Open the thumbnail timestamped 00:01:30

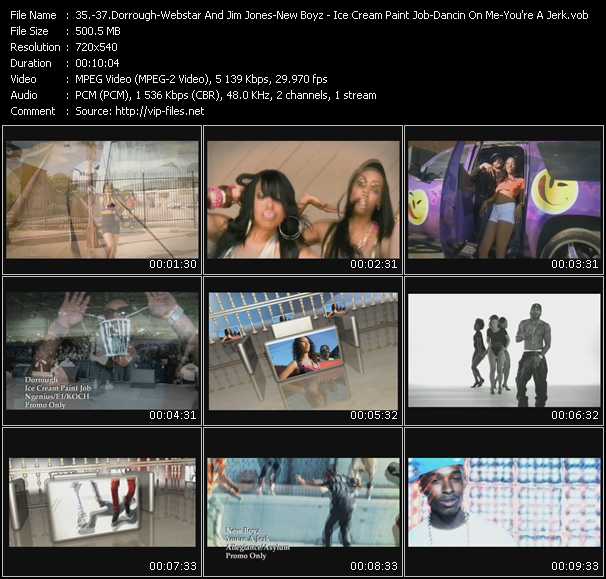pos(102,199)
